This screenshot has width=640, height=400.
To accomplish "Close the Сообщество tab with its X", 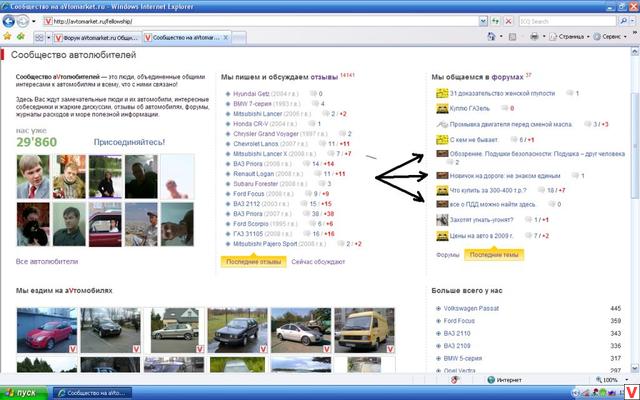I will pos(226,38).
